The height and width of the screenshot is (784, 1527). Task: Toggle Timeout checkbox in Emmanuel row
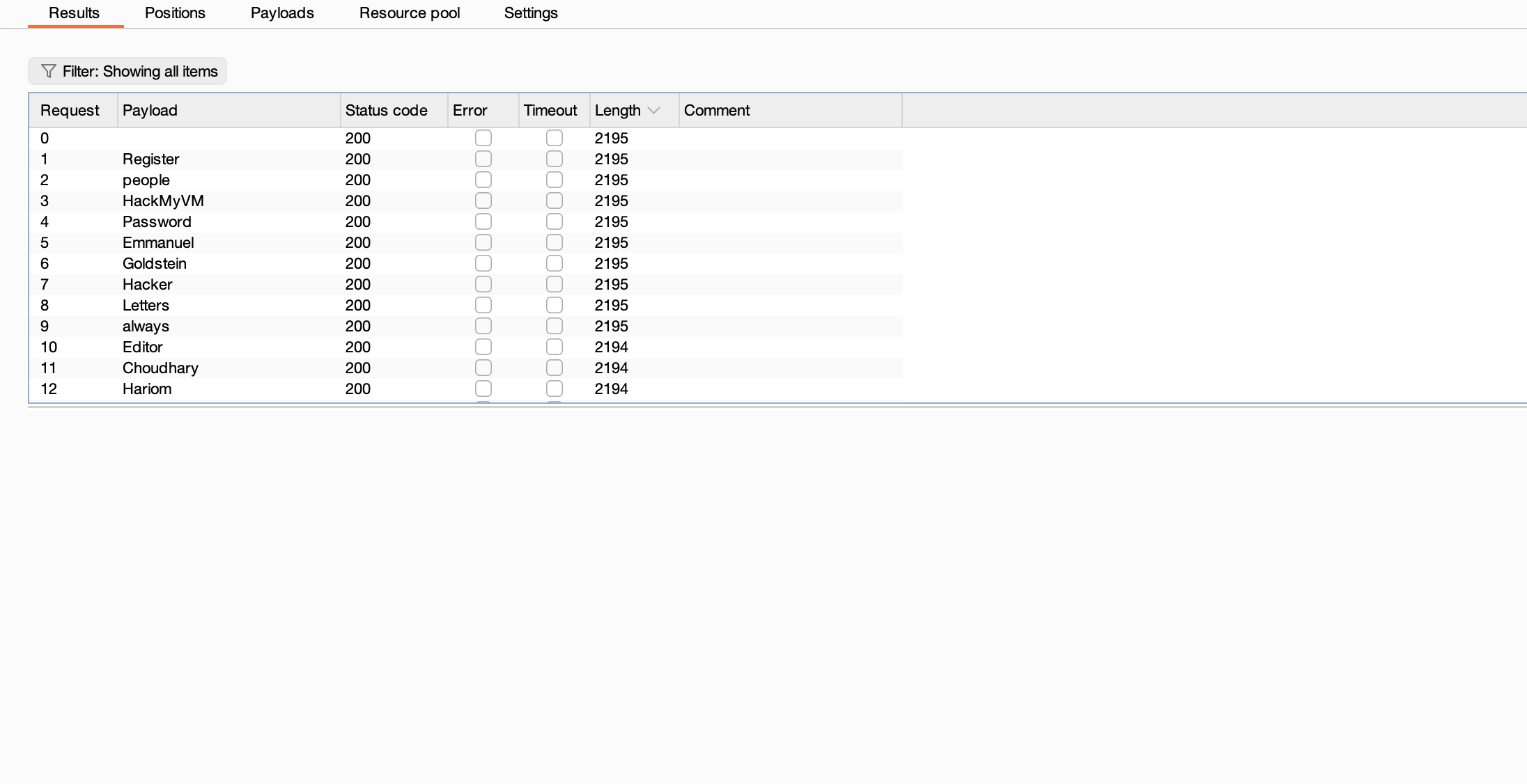pos(555,242)
